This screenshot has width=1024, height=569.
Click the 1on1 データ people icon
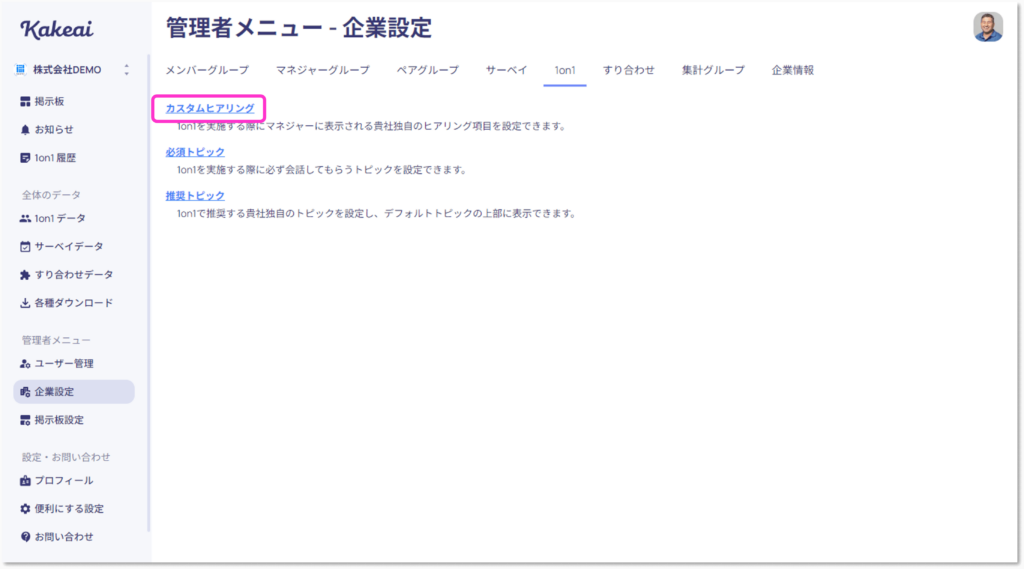tap(25, 218)
